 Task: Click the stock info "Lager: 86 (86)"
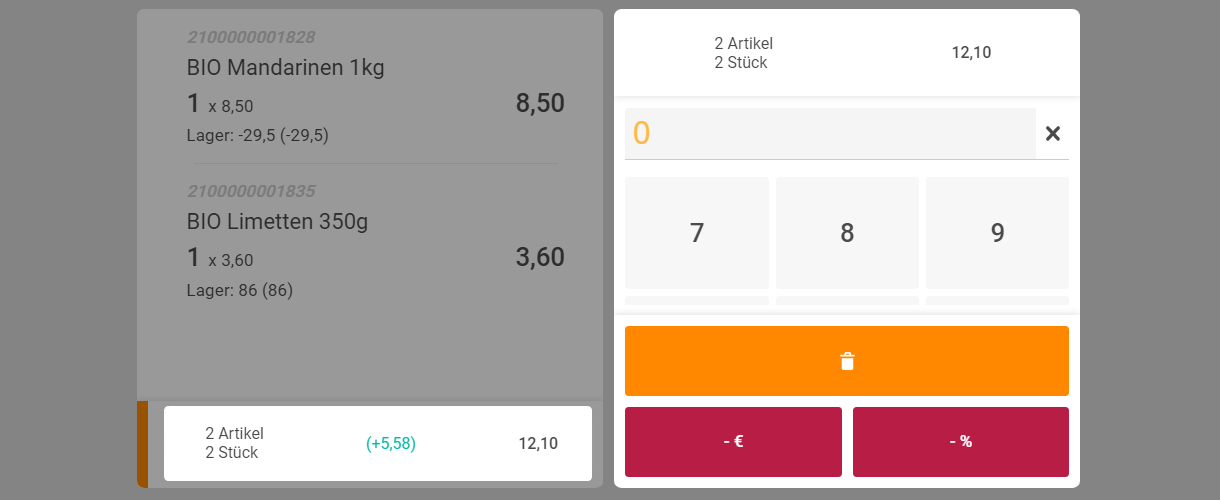239,290
